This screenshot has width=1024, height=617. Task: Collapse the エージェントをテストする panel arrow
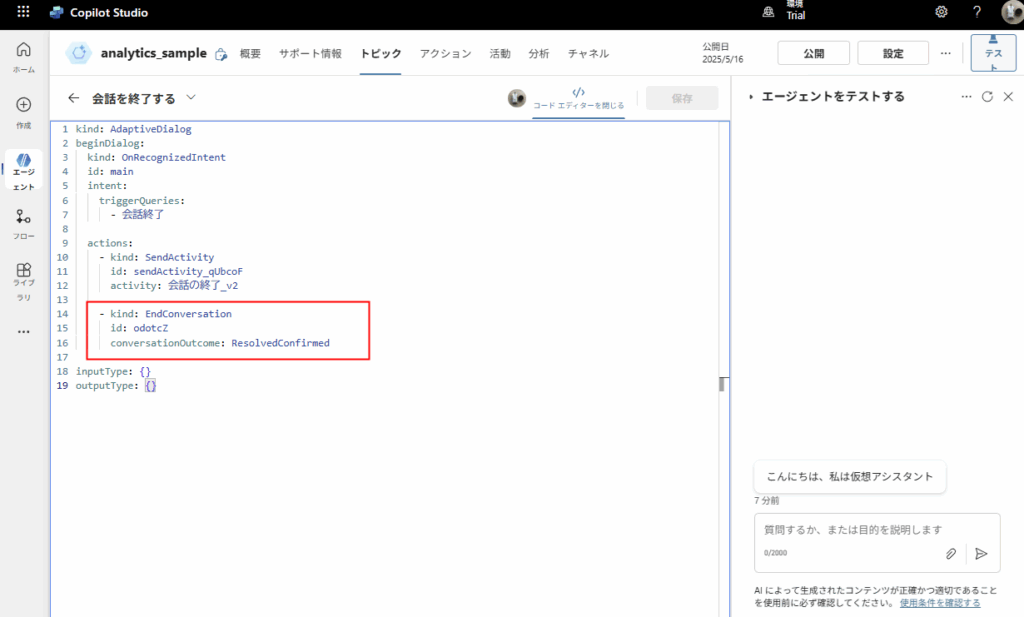coord(751,97)
